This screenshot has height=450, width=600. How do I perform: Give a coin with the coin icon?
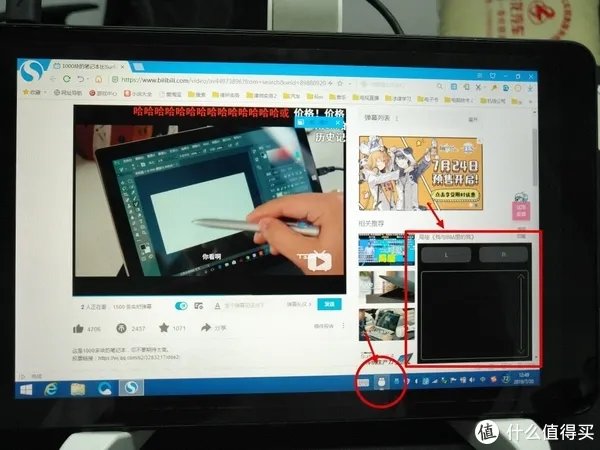[x=121, y=328]
